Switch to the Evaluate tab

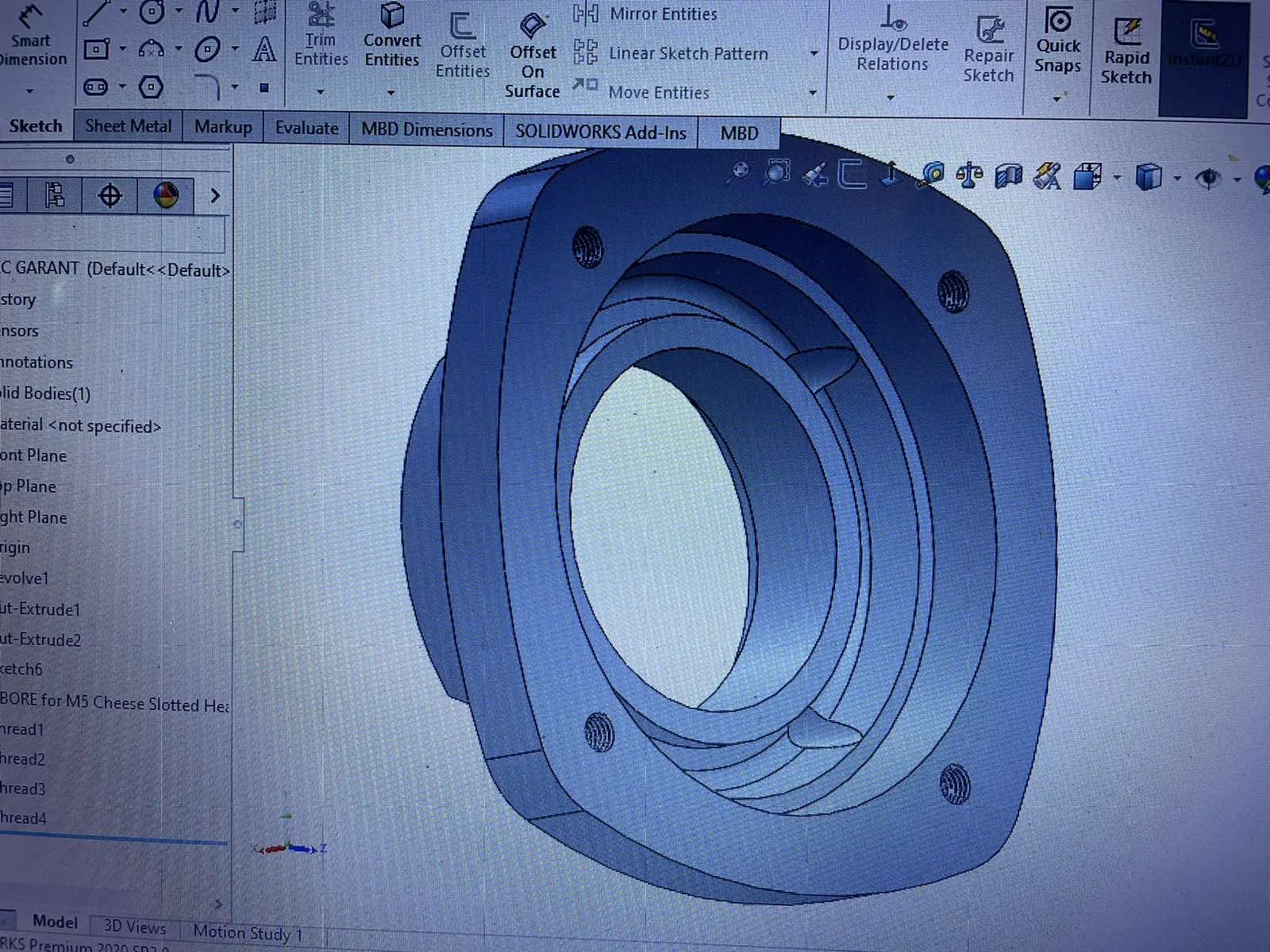[x=306, y=128]
